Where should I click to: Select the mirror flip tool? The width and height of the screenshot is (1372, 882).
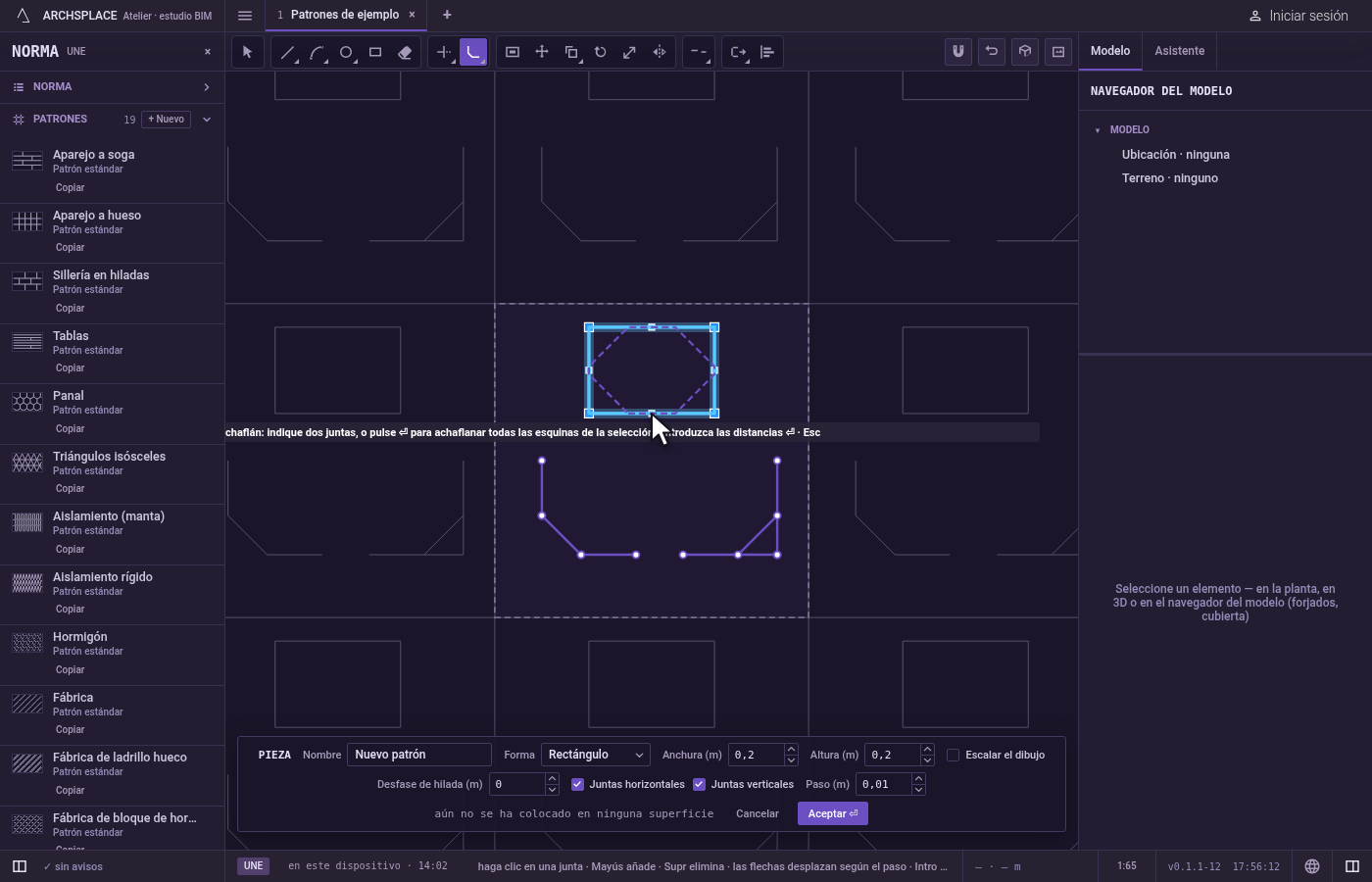pyautogui.click(x=660, y=52)
